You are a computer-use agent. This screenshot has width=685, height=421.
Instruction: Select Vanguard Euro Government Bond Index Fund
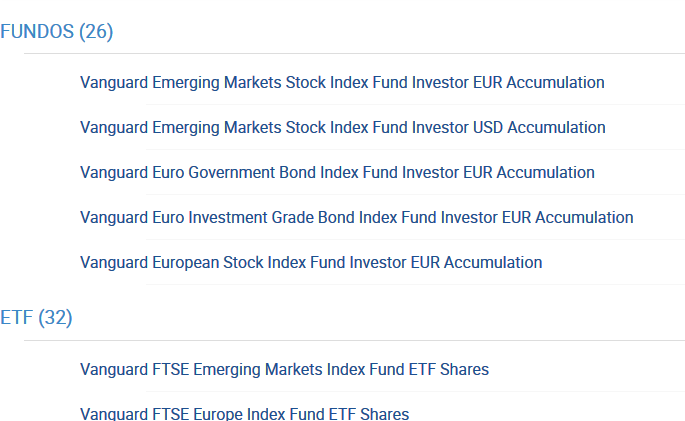337,173
